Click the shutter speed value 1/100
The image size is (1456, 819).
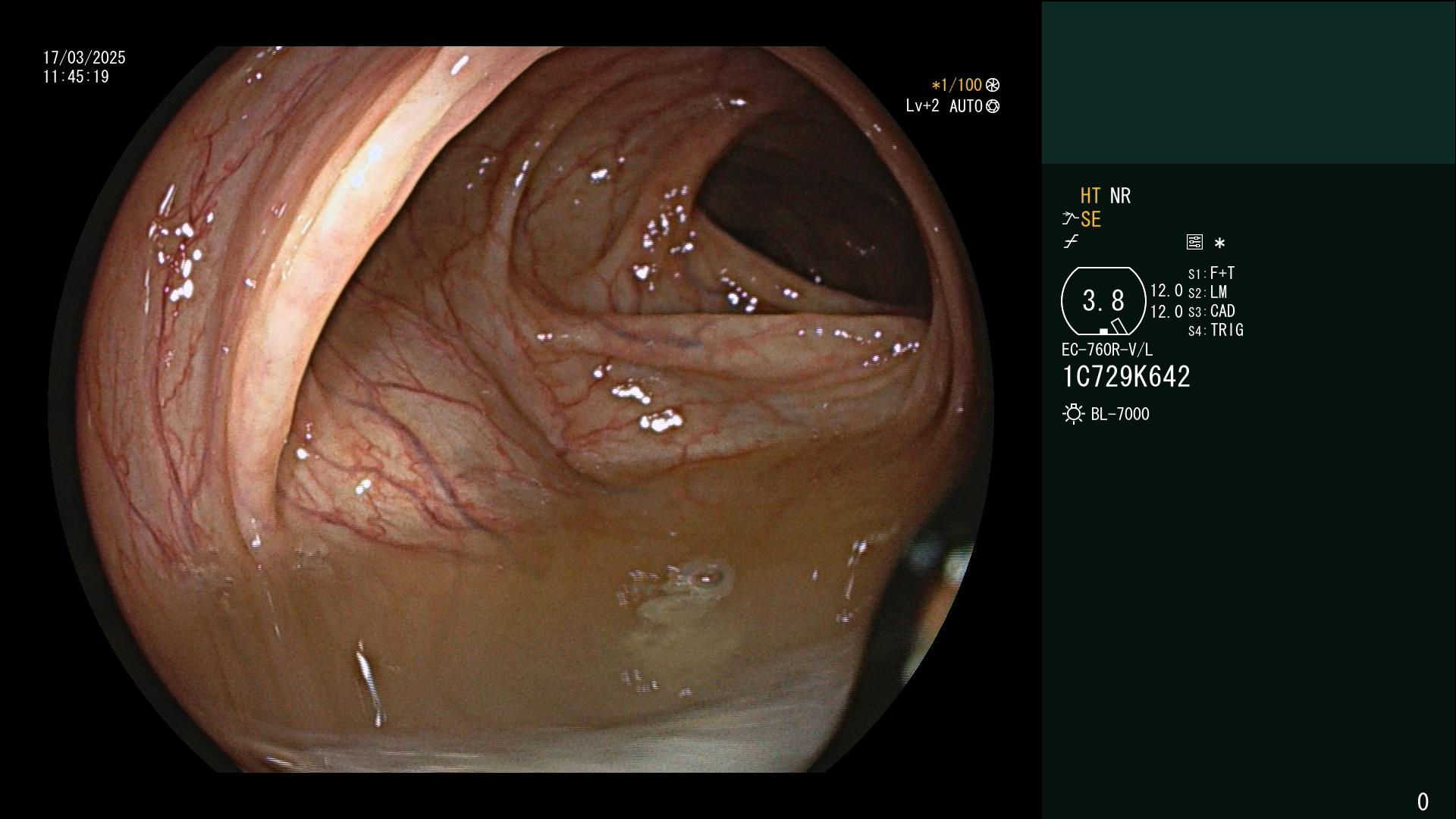[x=957, y=86]
